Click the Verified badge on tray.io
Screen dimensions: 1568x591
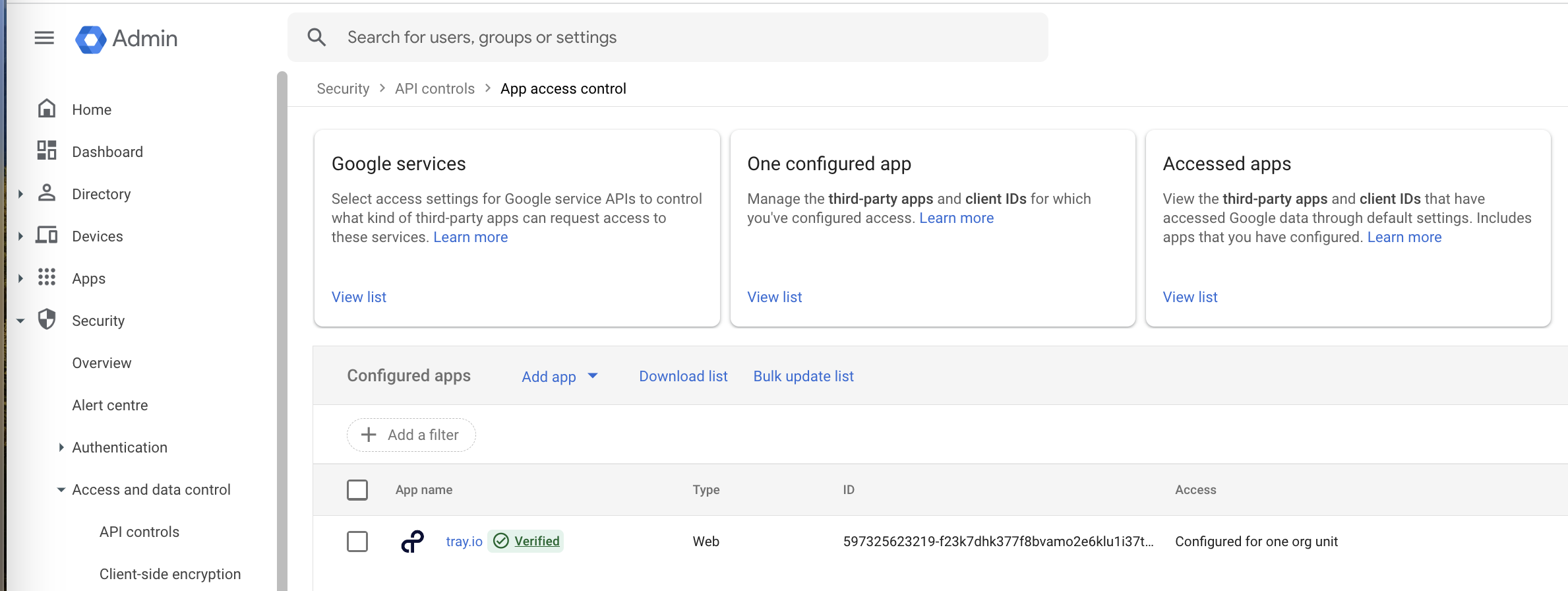pyautogui.click(x=526, y=542)
